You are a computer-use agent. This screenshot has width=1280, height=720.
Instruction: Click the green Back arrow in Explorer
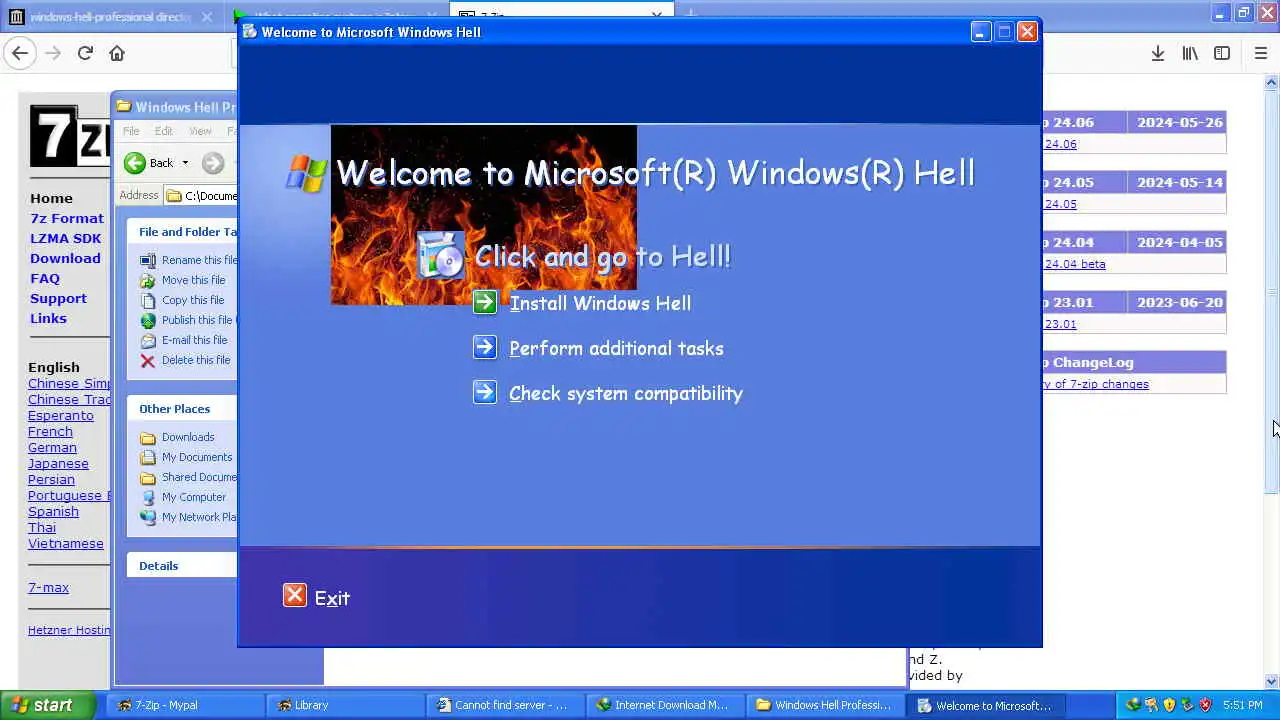tap(135, 162)
